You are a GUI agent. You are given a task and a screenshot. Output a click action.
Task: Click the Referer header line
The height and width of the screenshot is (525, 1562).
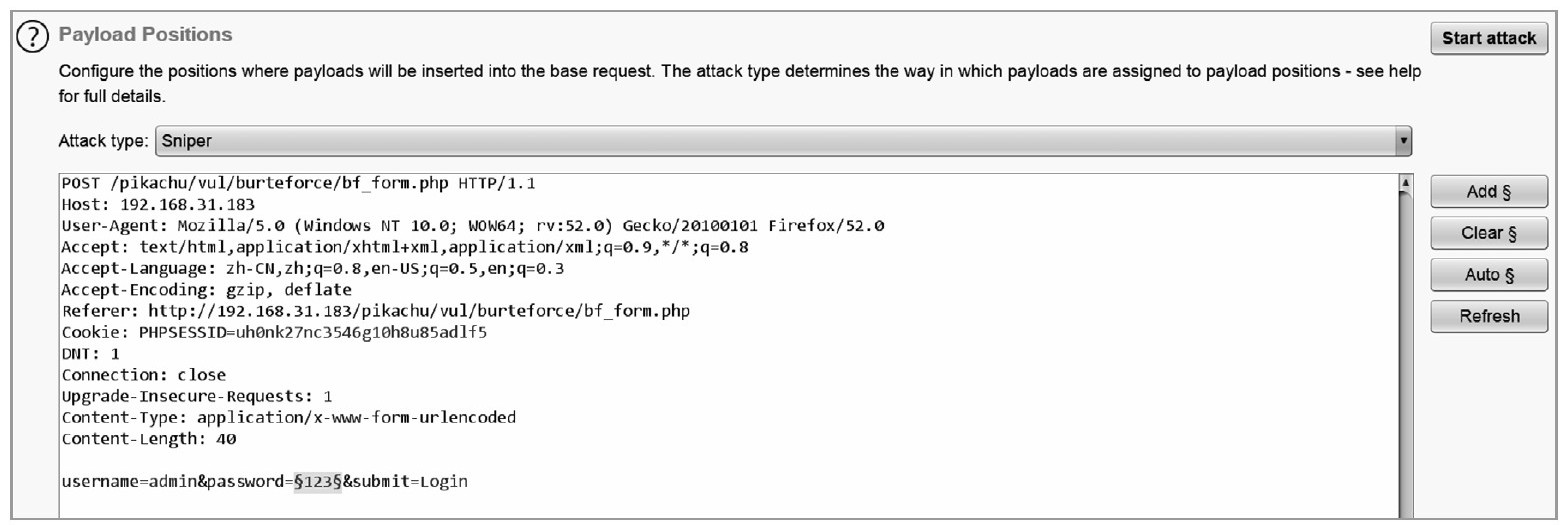376,311
